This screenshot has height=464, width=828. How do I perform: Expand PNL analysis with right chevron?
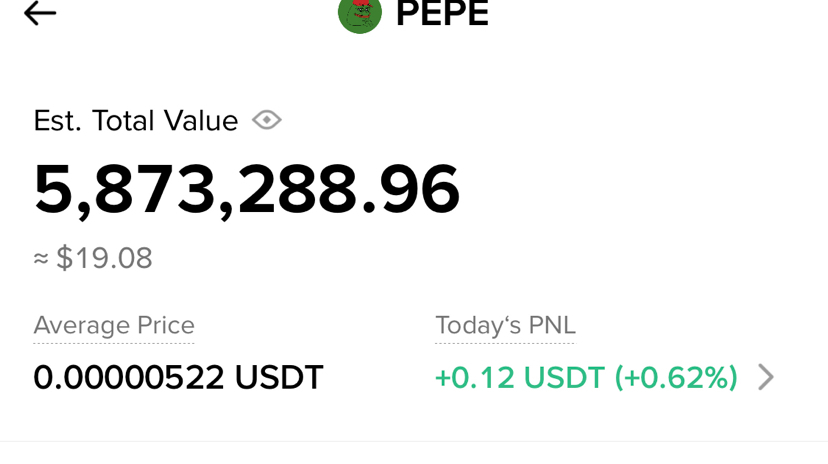[x=766, y=377]
